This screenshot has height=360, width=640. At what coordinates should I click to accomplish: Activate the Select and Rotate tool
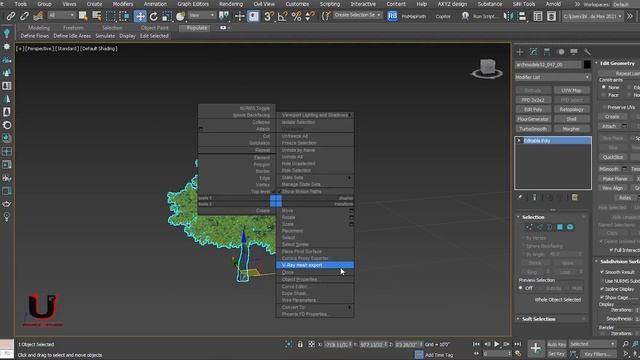pos(153,16)
